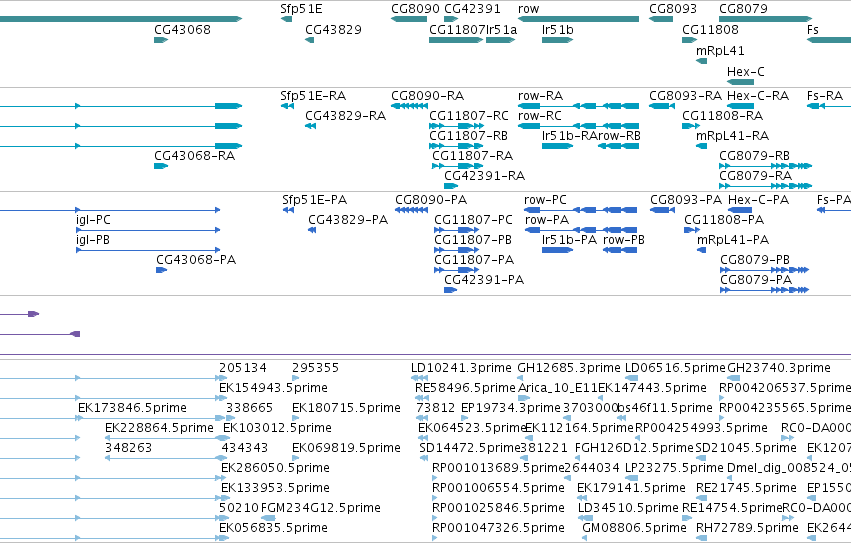Select the CG11808-RA transcript

[x=722, y=116]
